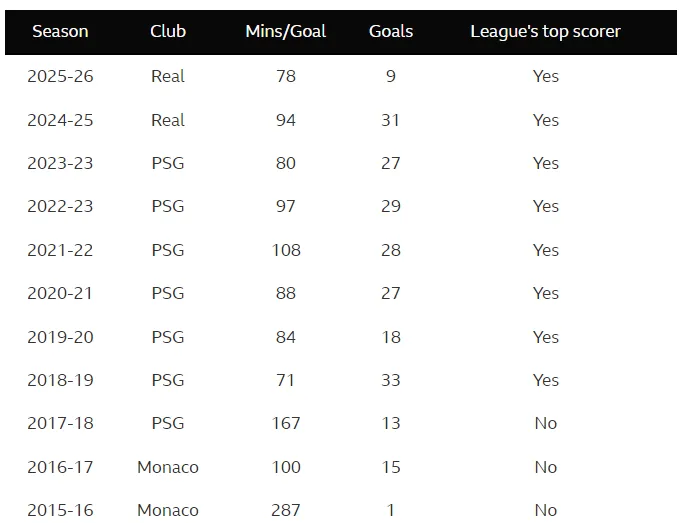Click the Real club cell for 2025-26

pos(168,76)
